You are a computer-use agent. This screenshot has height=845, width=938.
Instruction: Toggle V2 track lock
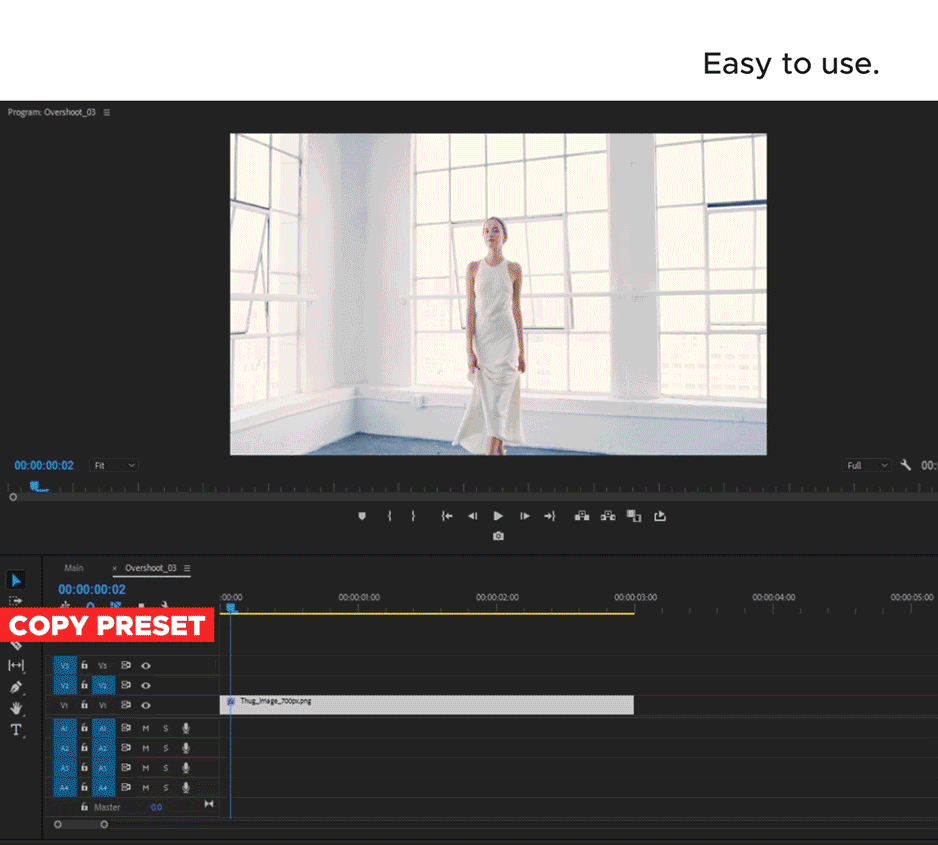[x=84, y=685]
